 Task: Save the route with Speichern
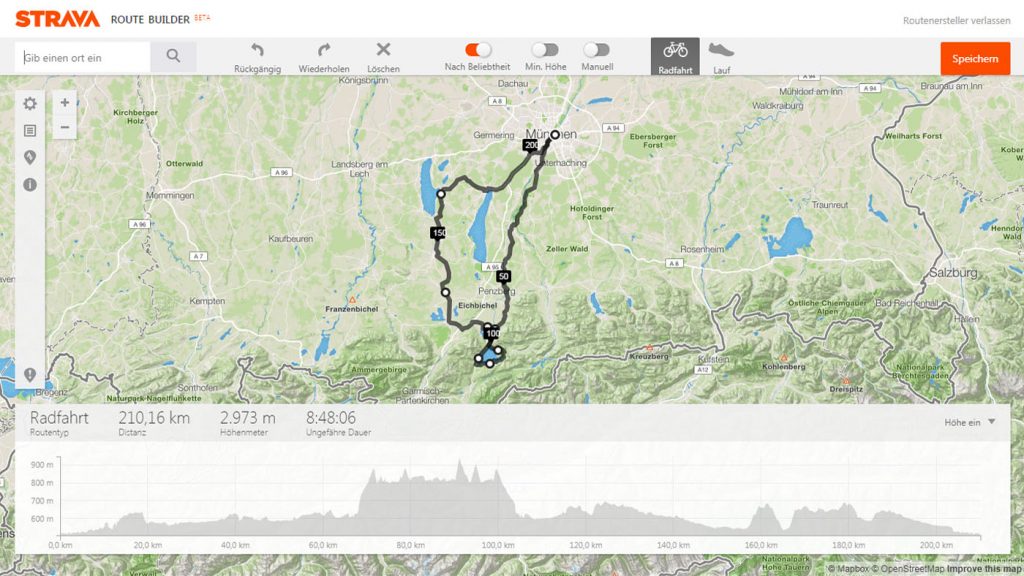pyautogui.click(x=975, y=59)
